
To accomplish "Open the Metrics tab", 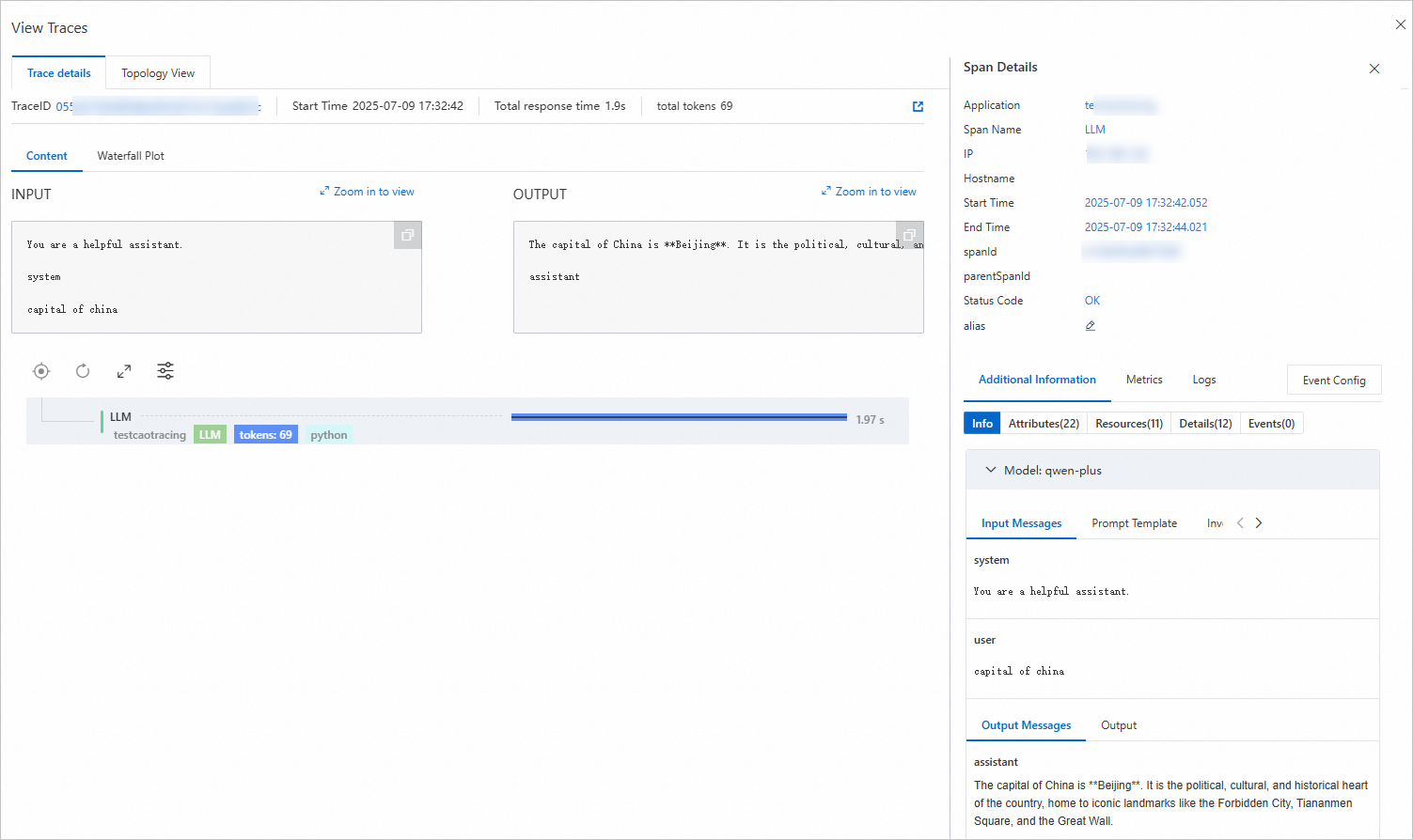I will pos(1144,380).
